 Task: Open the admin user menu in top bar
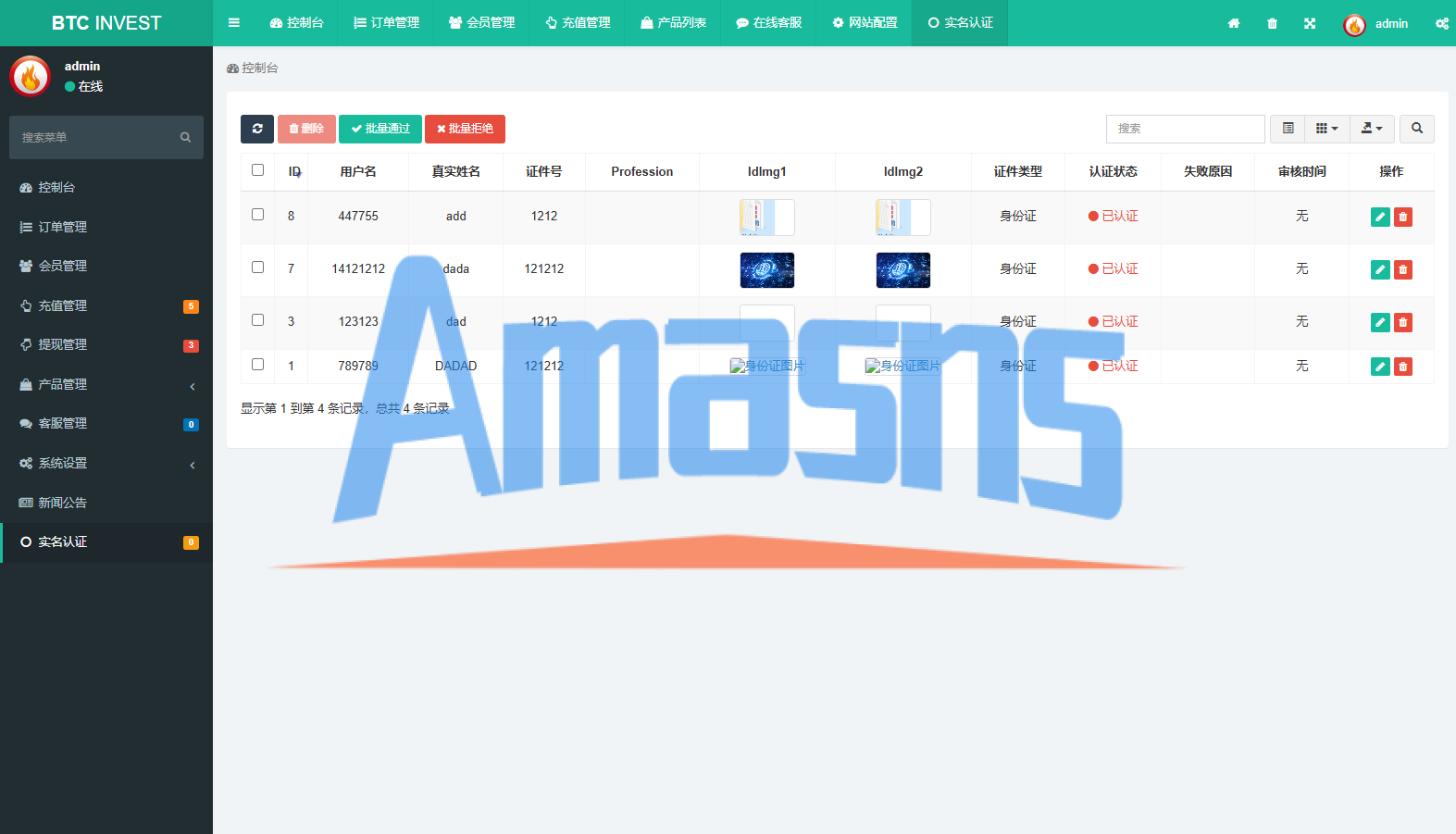[x=1376, y=24]
